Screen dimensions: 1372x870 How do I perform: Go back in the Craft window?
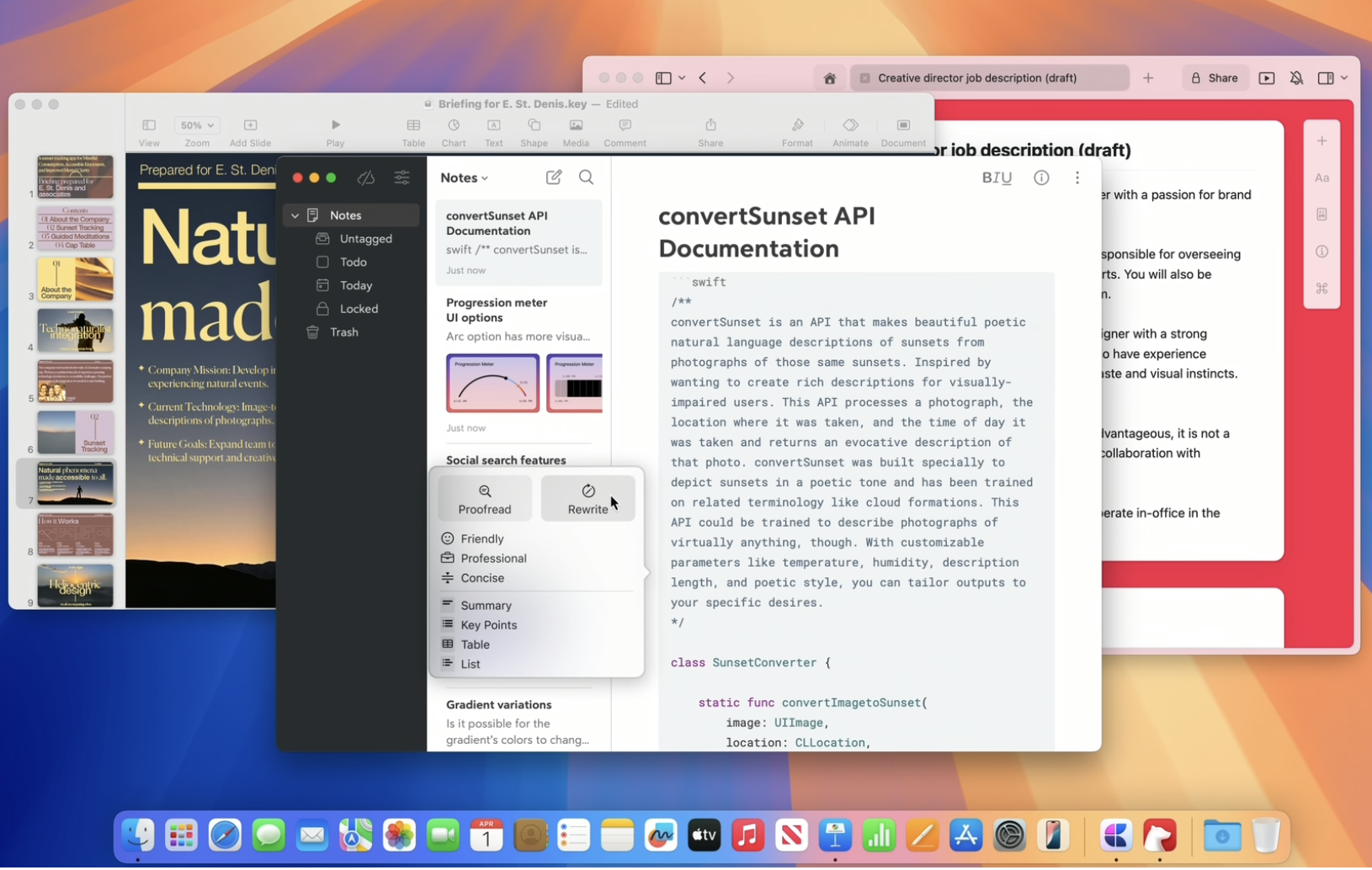(x=703, y=78)
